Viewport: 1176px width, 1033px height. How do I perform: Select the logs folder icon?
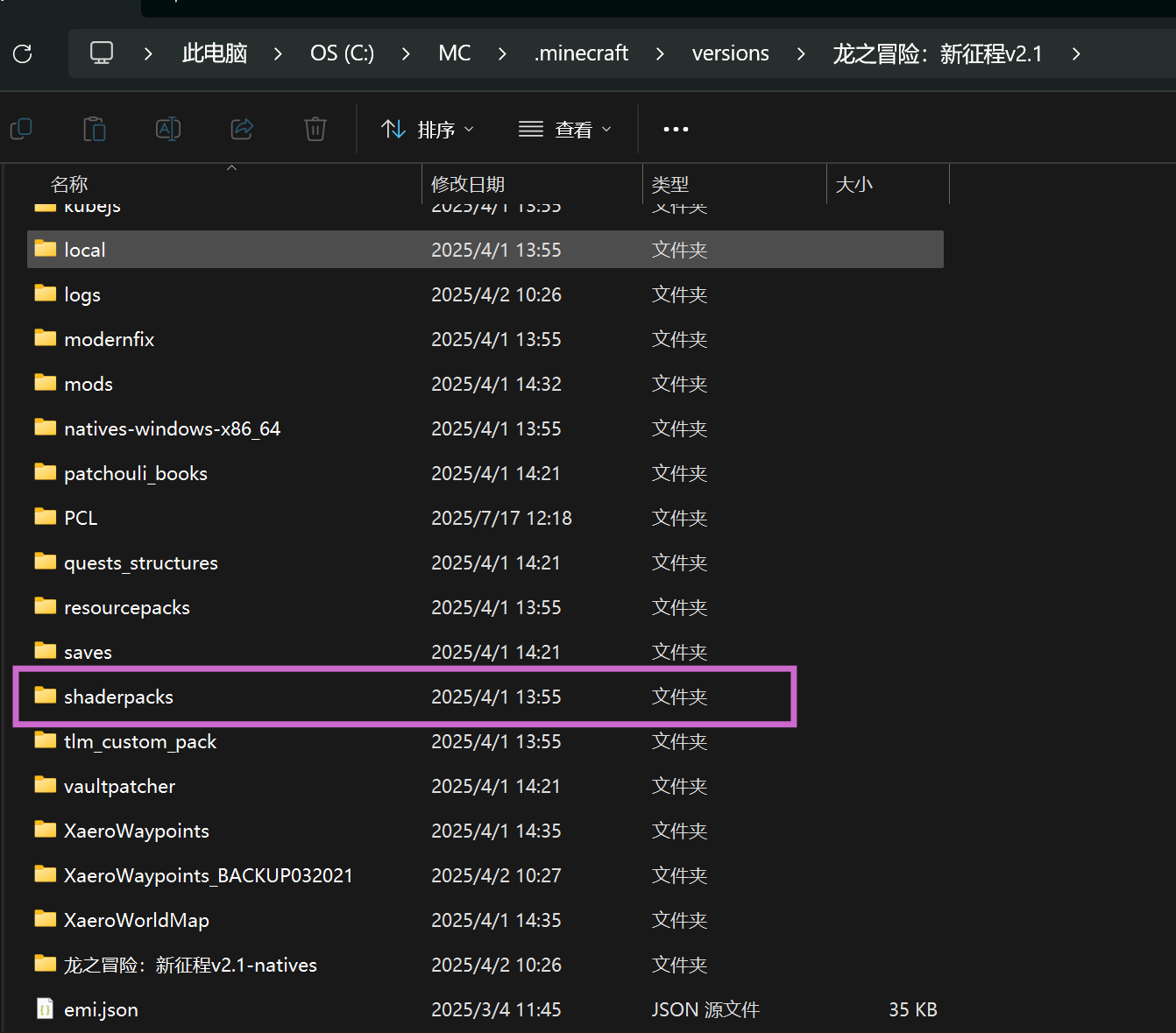coord(46,294)
